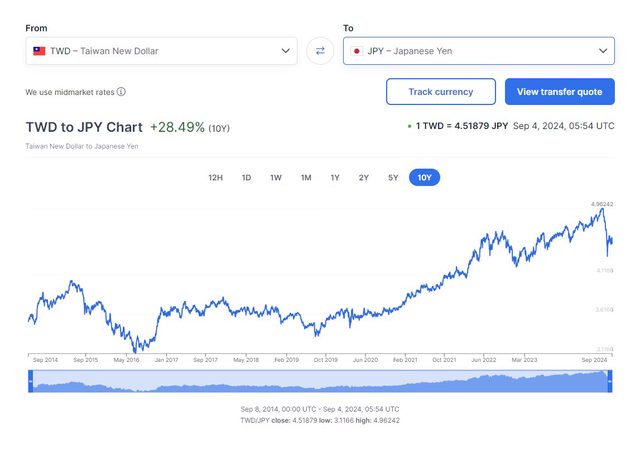Switch chart to 1M range
The width and height of the screenshot is (640, 454).
[x=306, y=177]
